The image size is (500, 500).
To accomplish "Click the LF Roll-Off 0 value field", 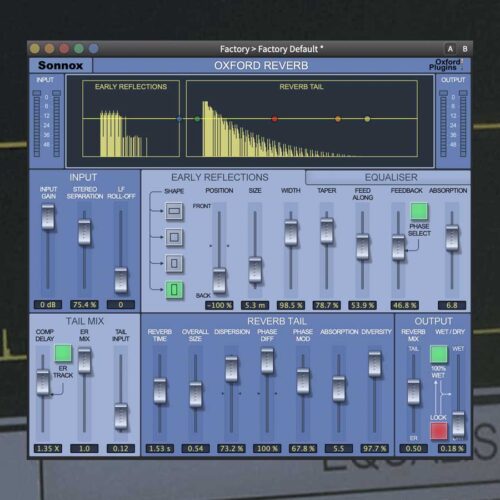I will point(121,305).
